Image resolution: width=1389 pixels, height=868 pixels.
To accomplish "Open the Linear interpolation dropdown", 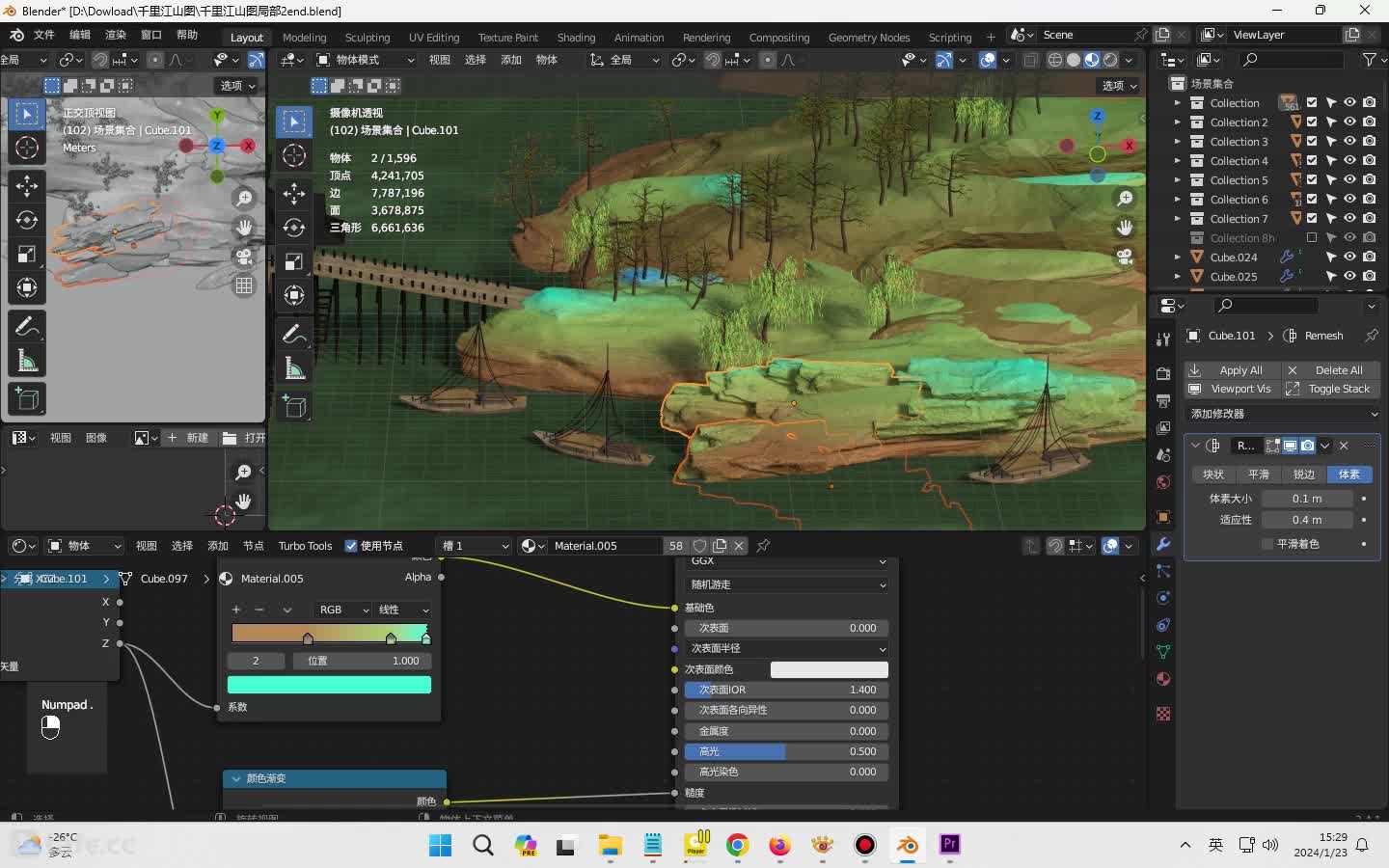I will (x=403, y=610).
